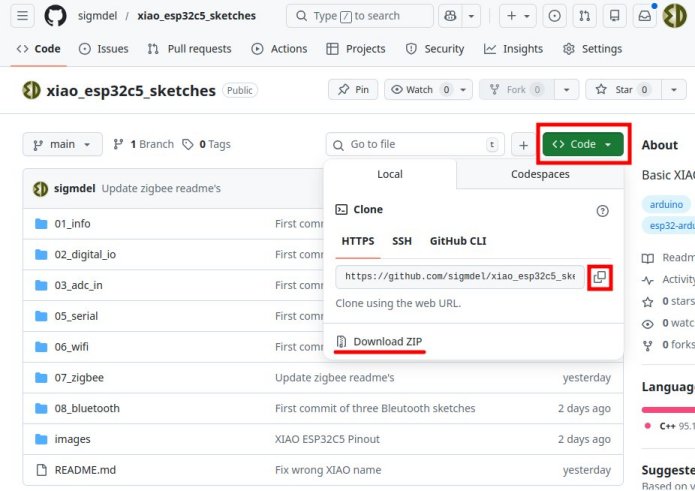Switch to the Settings tab
This screenshot has width=695, height=491.
click(592, 49)
